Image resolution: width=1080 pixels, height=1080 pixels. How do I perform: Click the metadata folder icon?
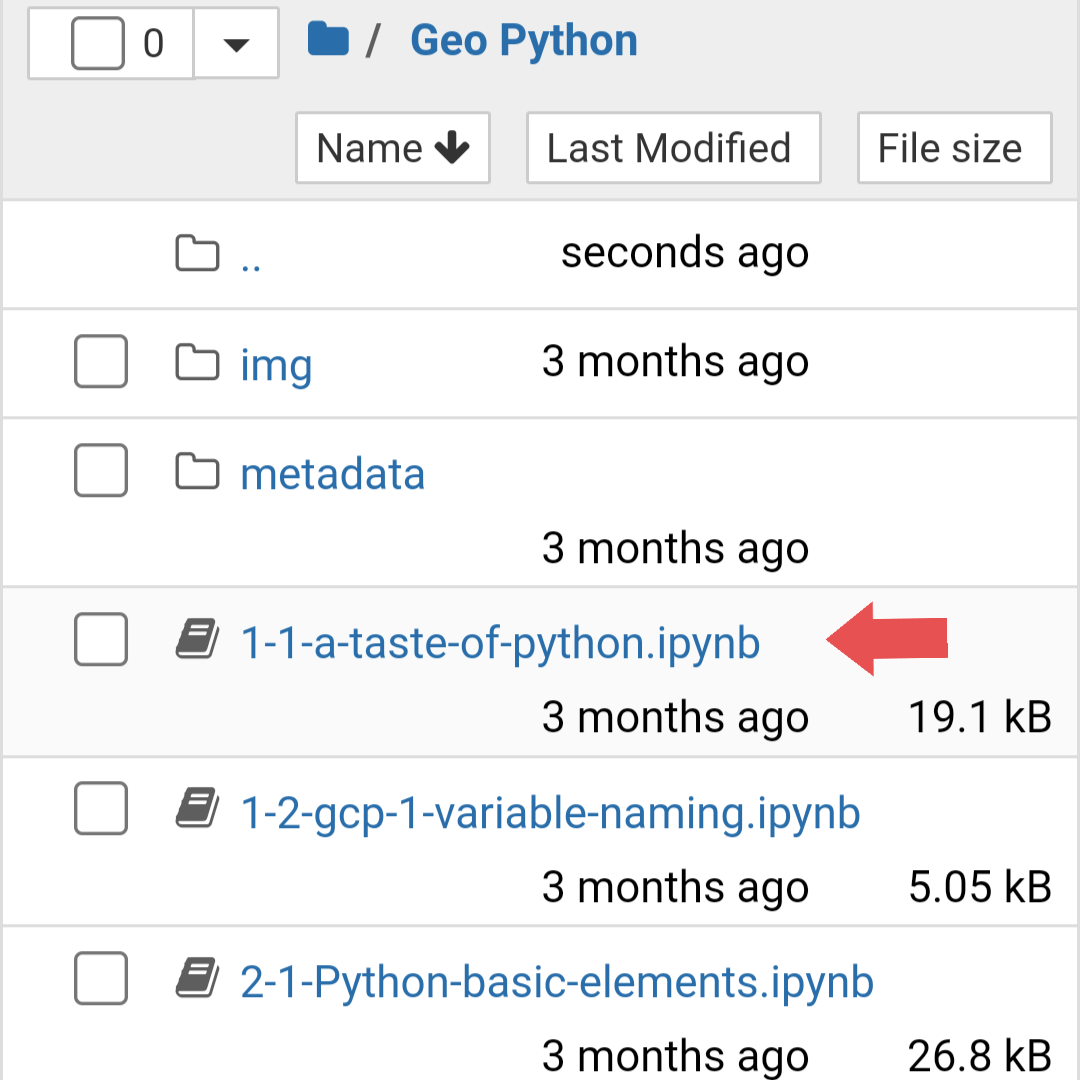point(197,470)
